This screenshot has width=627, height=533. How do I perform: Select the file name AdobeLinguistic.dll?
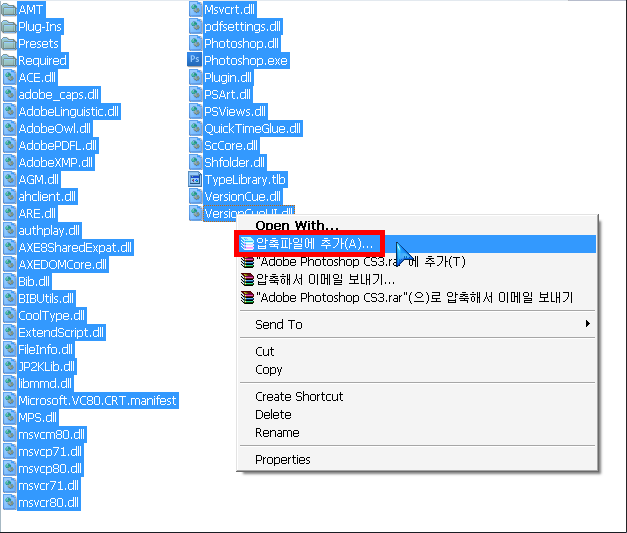coord(69,112)
